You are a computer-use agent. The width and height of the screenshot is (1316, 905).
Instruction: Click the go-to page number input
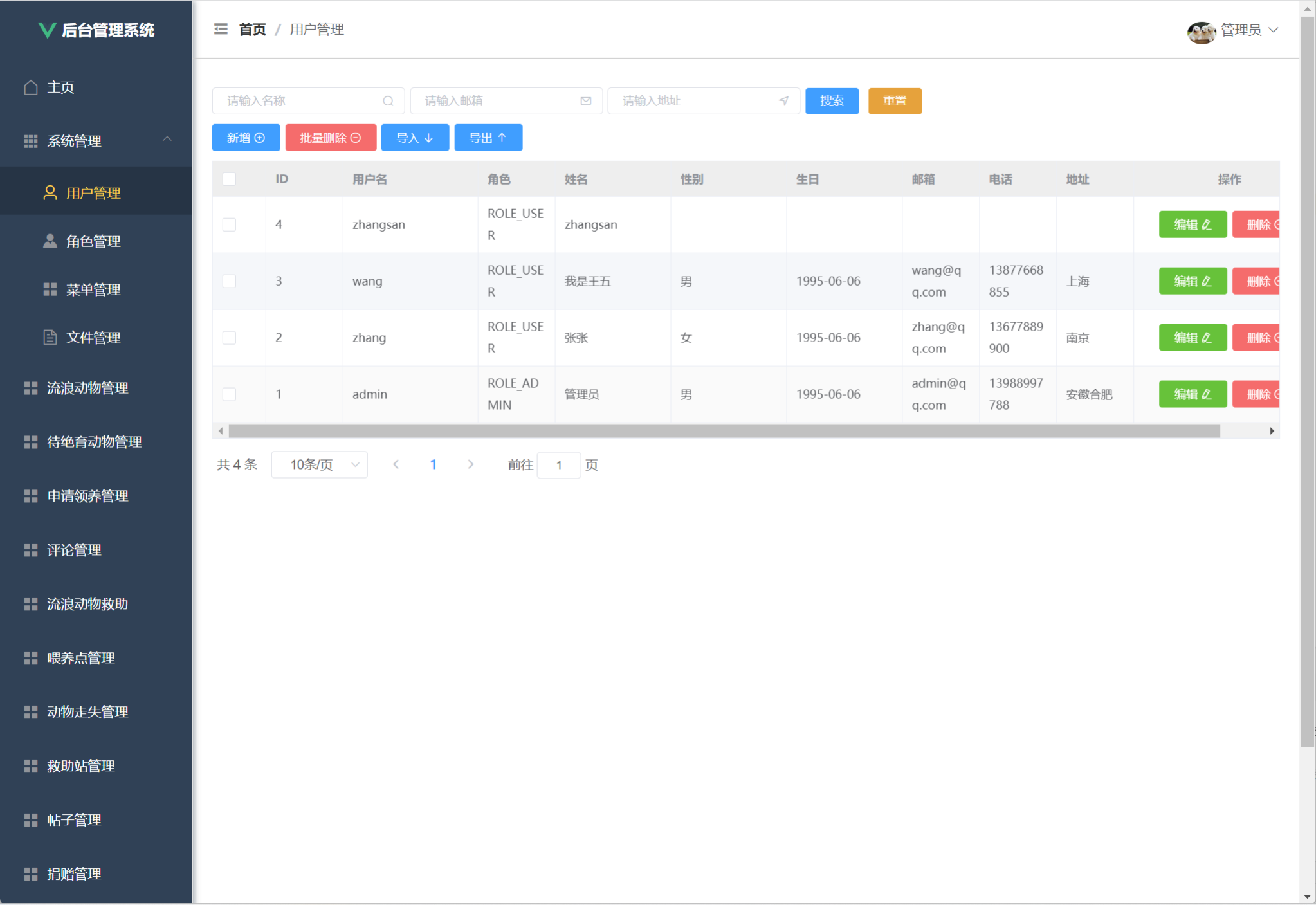point(558,464)
